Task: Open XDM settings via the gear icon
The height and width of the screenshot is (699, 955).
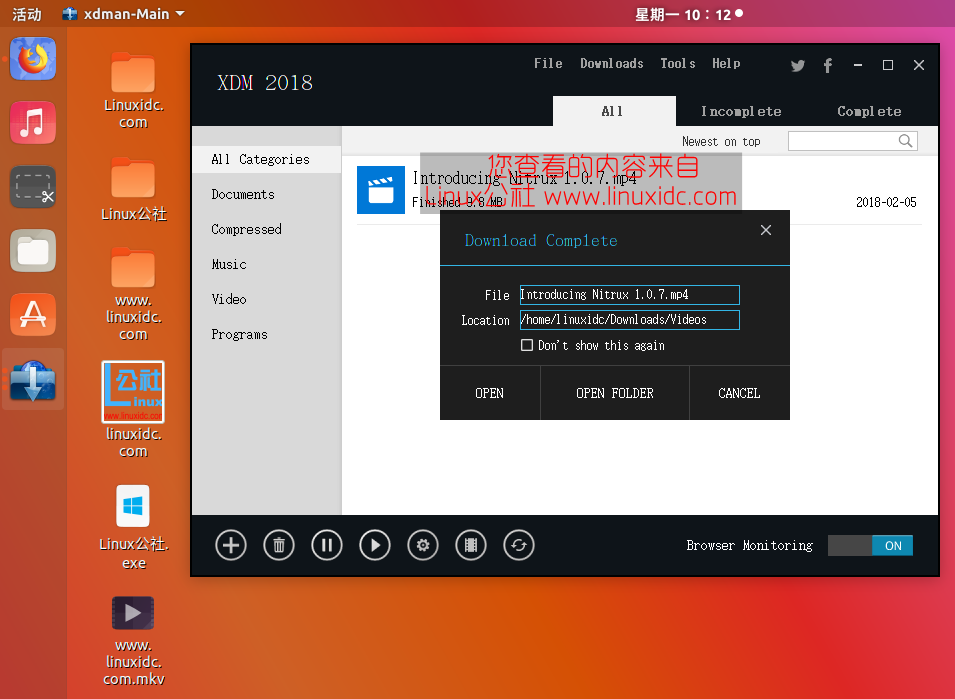Action: [x=423, y=545]
